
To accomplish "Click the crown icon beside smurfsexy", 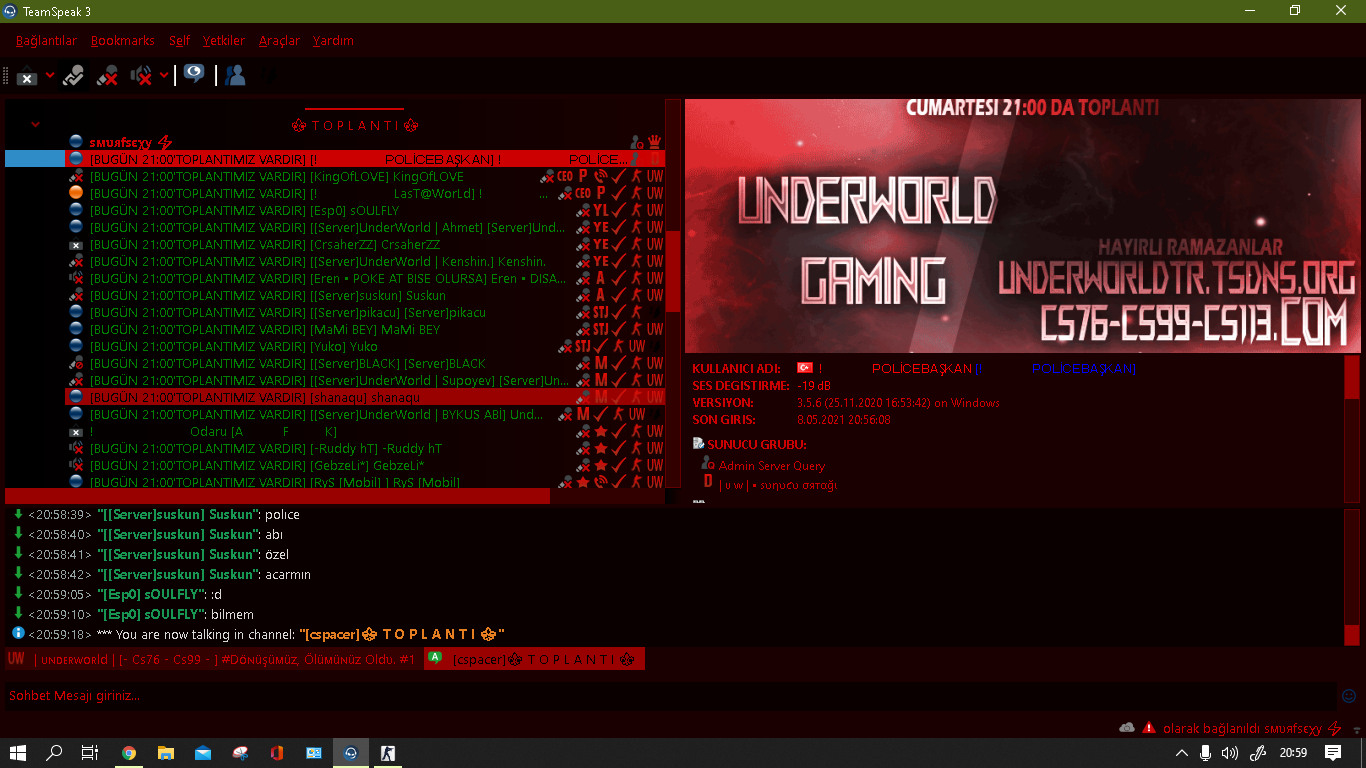I will 655,142.
